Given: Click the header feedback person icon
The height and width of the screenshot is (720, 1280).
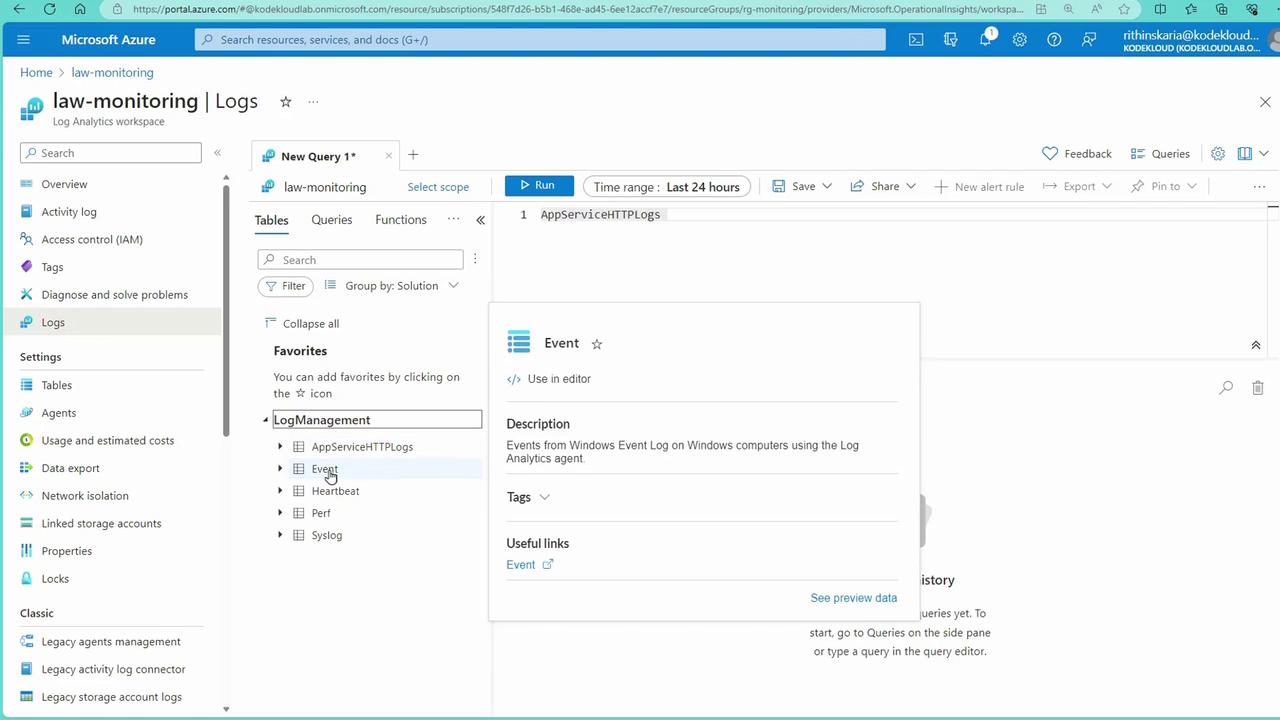Looking at the screenshot, I should pos(1089,40).
